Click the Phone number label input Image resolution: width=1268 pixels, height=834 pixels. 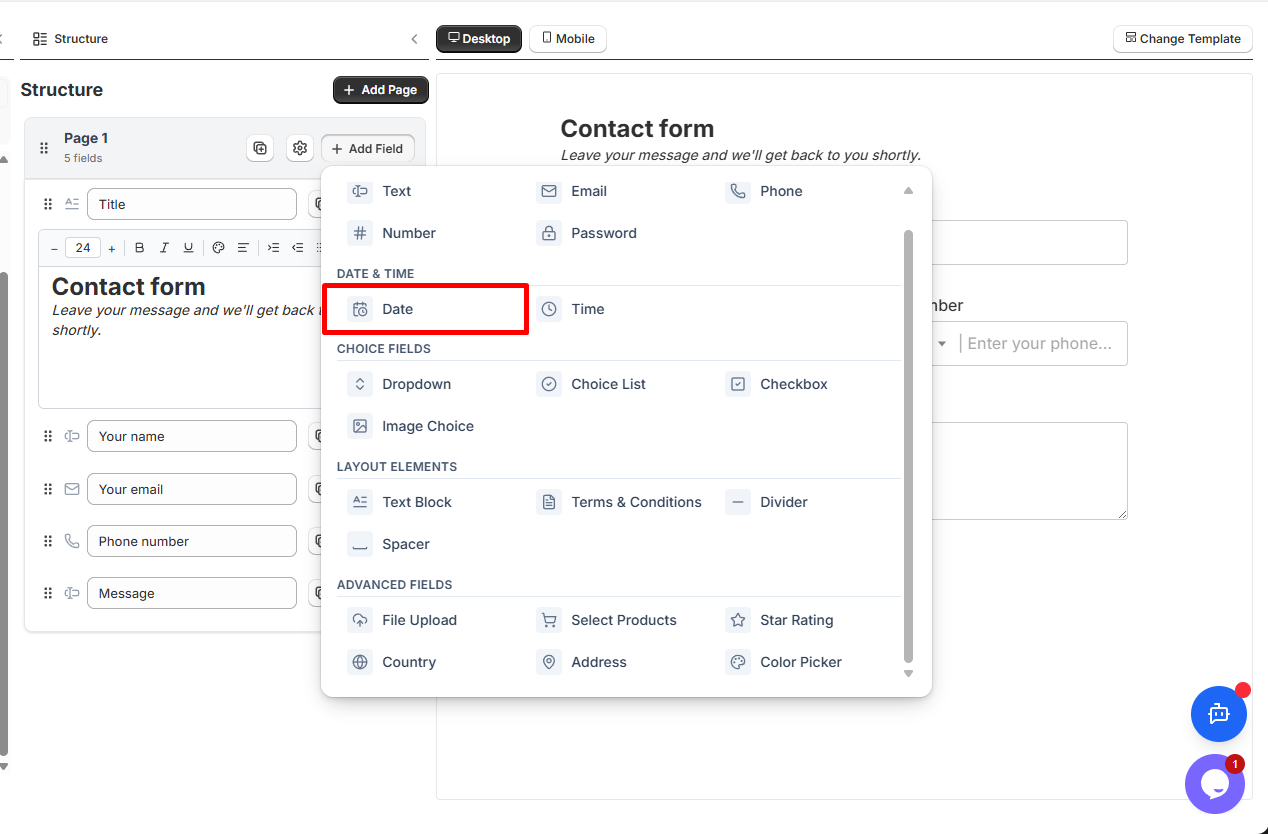point(192,541)
